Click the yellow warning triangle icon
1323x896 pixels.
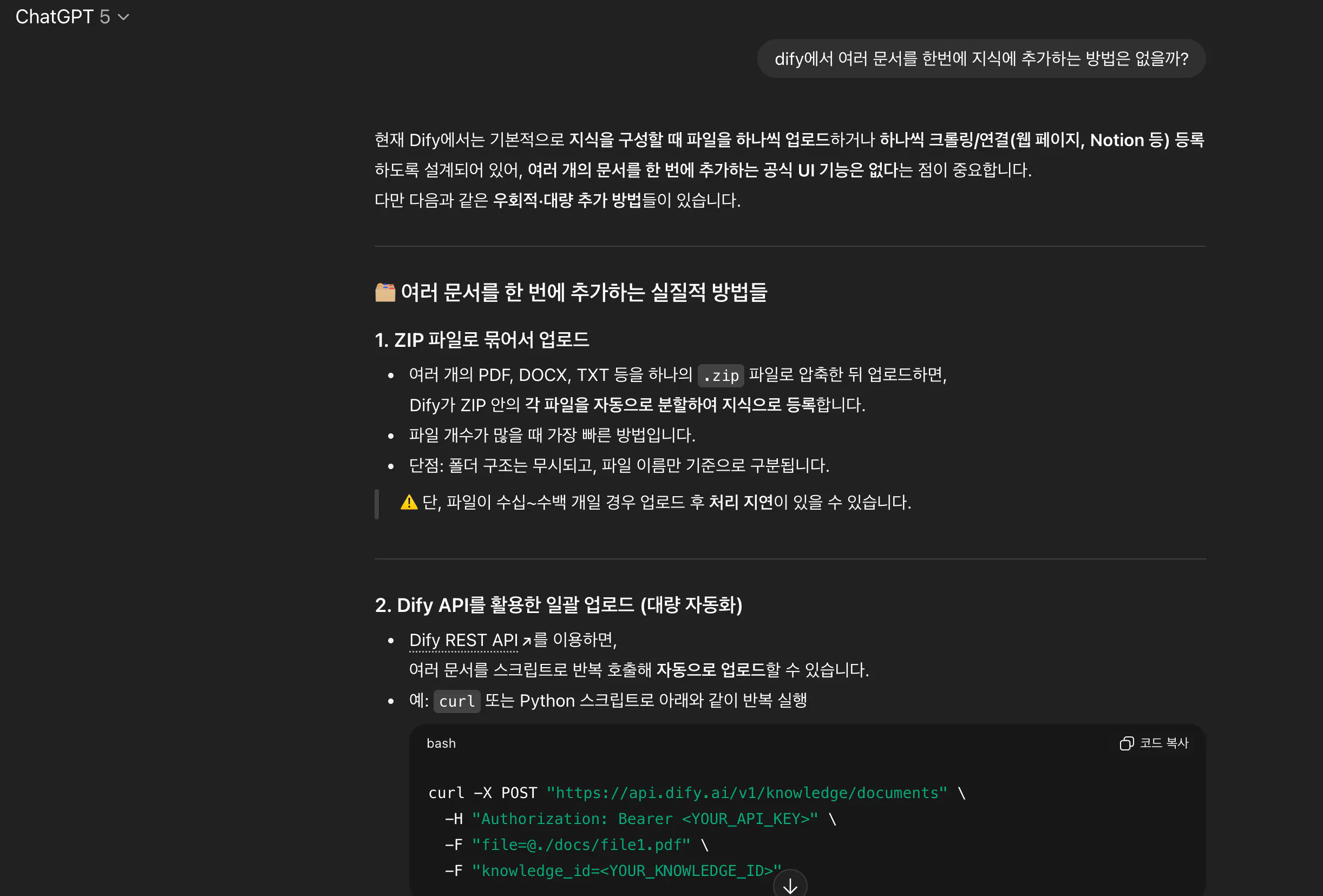pos(409,502)
